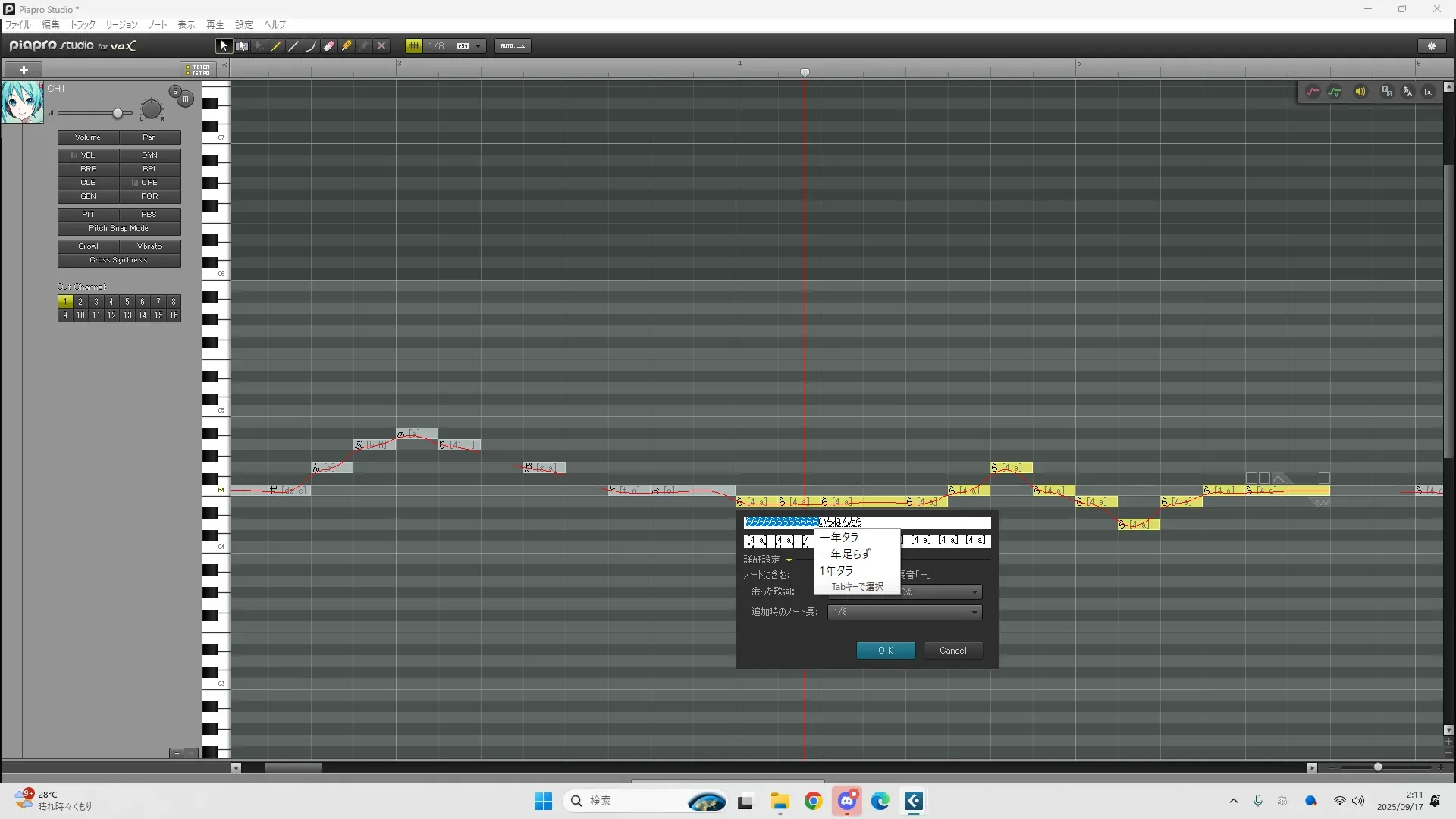Adjust the CH1 track volume slider

point(118,114)
